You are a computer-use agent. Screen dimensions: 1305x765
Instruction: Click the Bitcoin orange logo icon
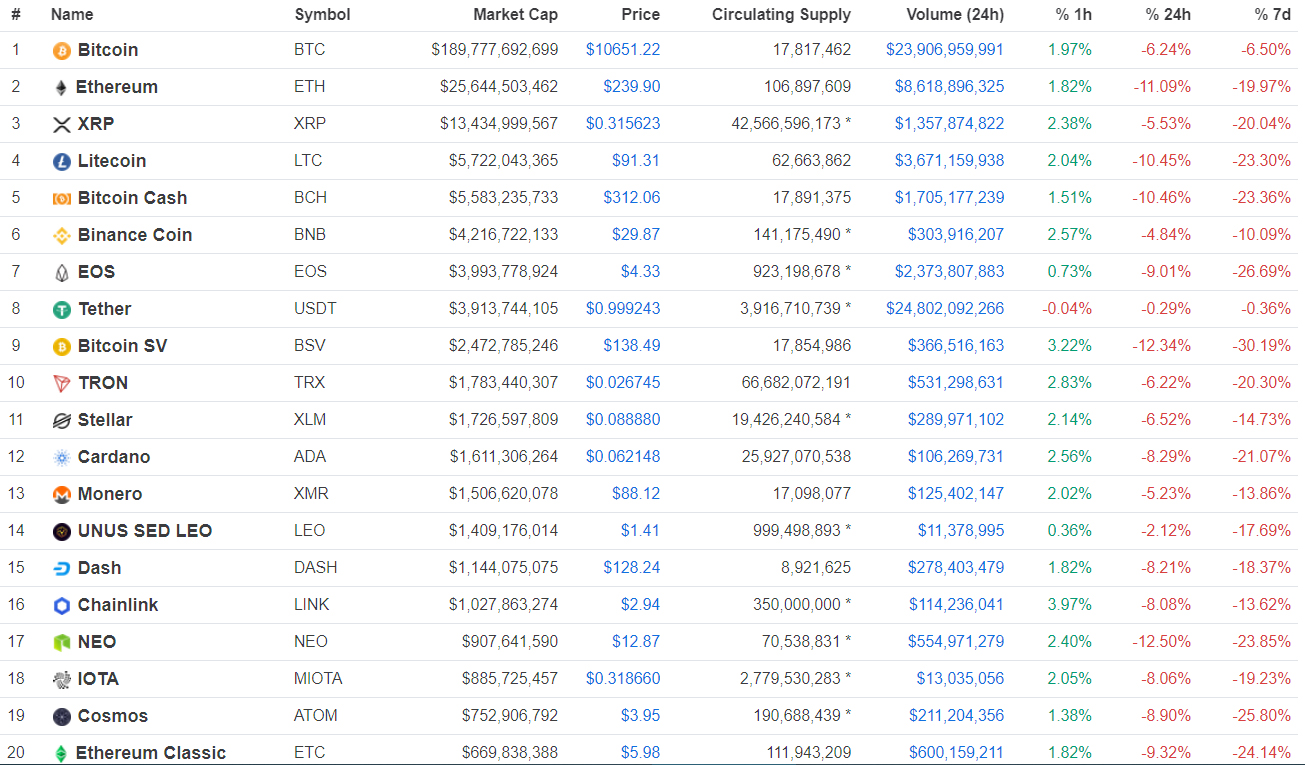62,50
